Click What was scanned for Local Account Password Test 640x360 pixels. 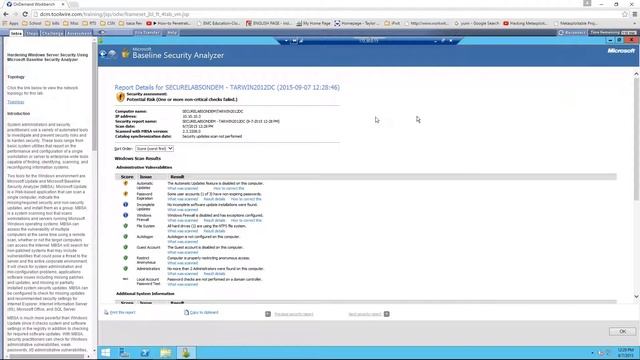coord(182,284)
